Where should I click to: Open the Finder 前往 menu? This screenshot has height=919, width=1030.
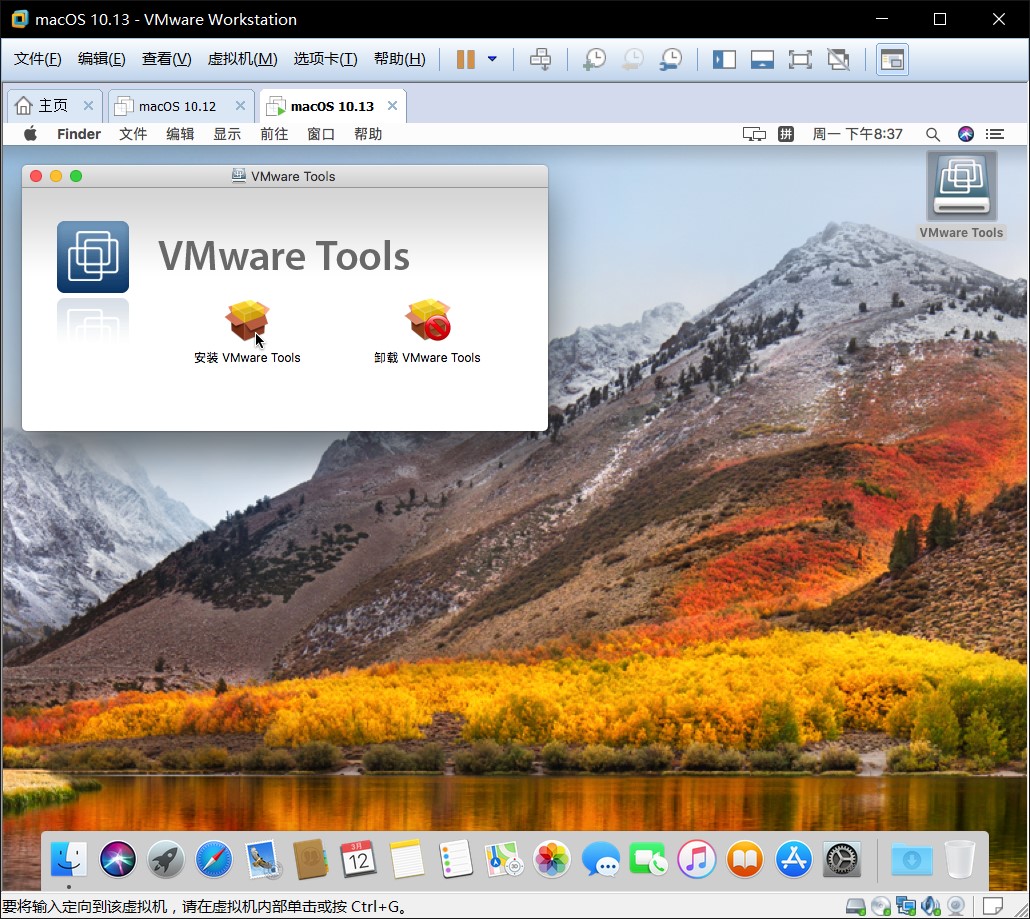click(x=274, y=134)
